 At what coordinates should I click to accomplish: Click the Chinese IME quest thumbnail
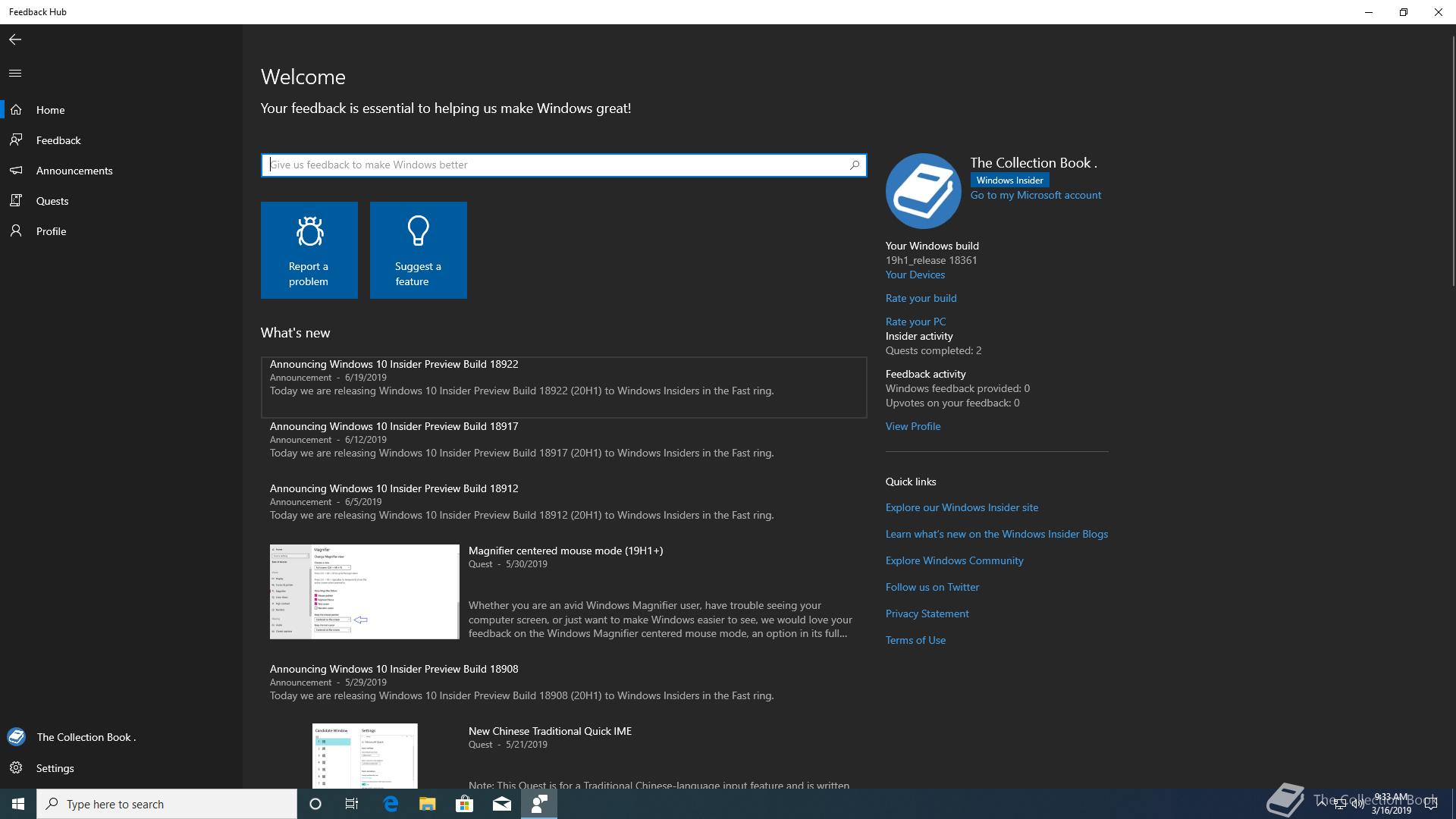[x=365, y=756]
